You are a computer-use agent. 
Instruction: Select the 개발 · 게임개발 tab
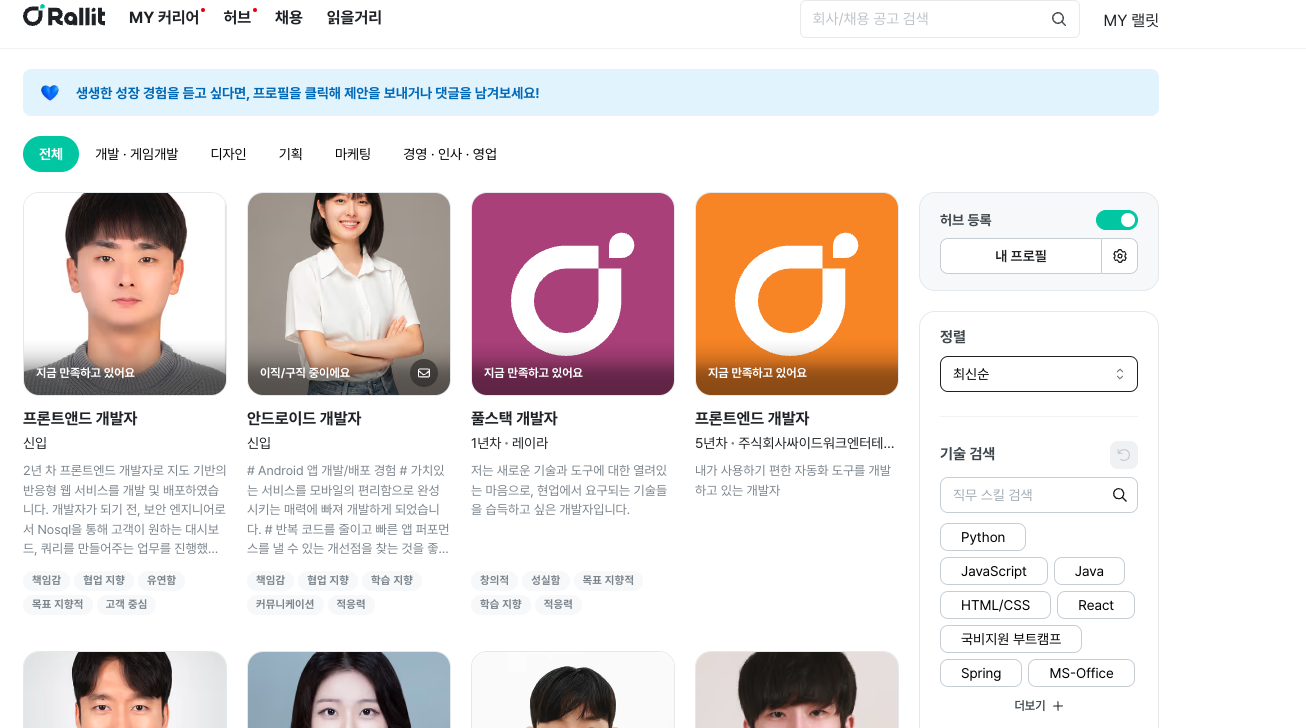tap(136, 154)
